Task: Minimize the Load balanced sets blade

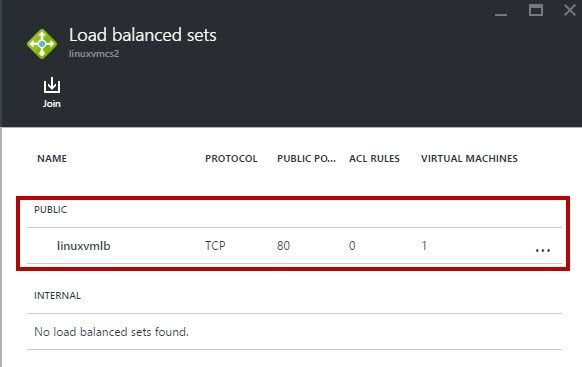Action: tap(501, 14)
